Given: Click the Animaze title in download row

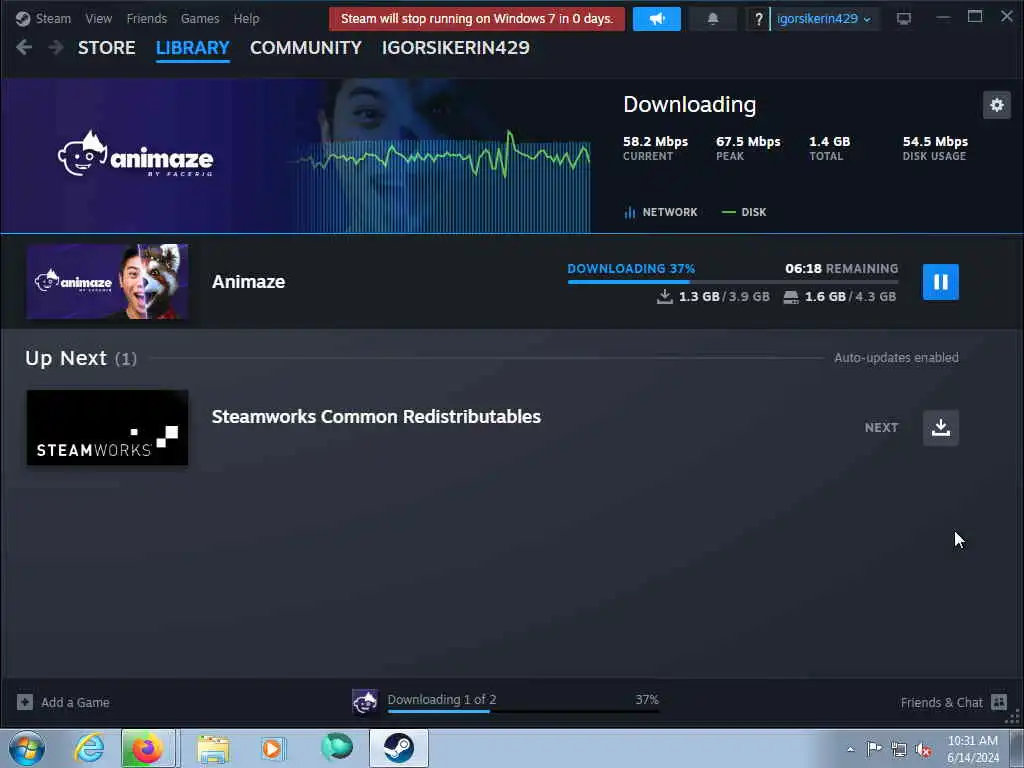Looking at the screenshot, I should coord(248,281).
